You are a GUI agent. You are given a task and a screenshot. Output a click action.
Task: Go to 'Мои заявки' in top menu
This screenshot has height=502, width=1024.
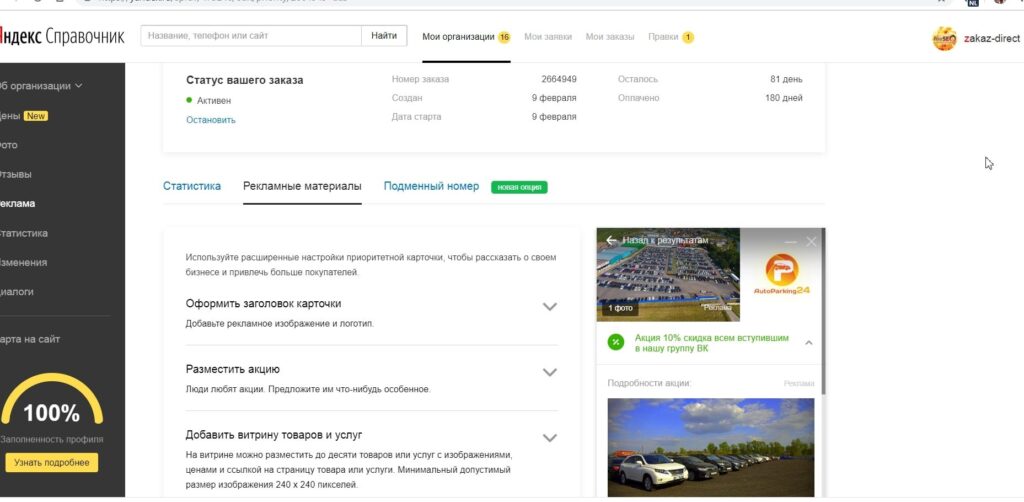[548, 37]
